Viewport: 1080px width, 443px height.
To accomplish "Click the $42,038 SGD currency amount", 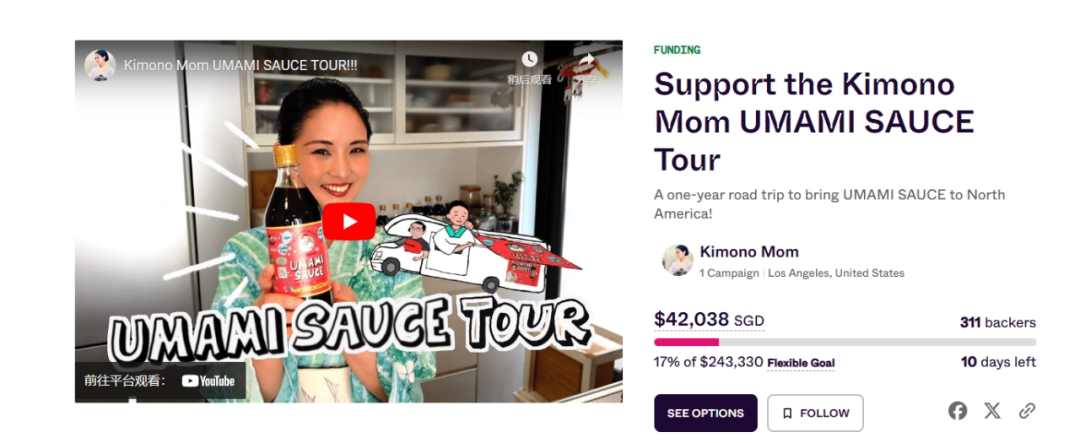I will coord(709,320).
